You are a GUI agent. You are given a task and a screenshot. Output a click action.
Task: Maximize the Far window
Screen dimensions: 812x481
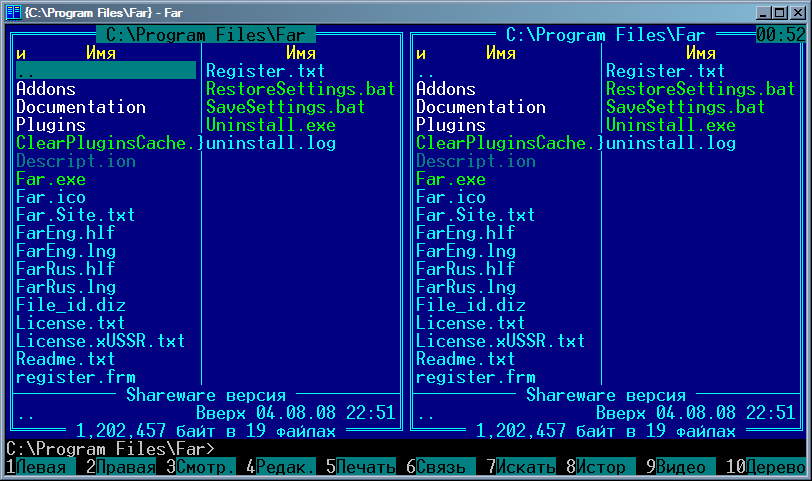tap(780, 12)
